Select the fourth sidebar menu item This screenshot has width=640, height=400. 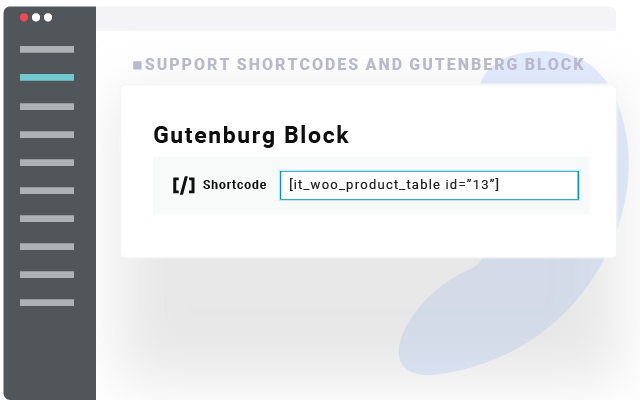47,133
